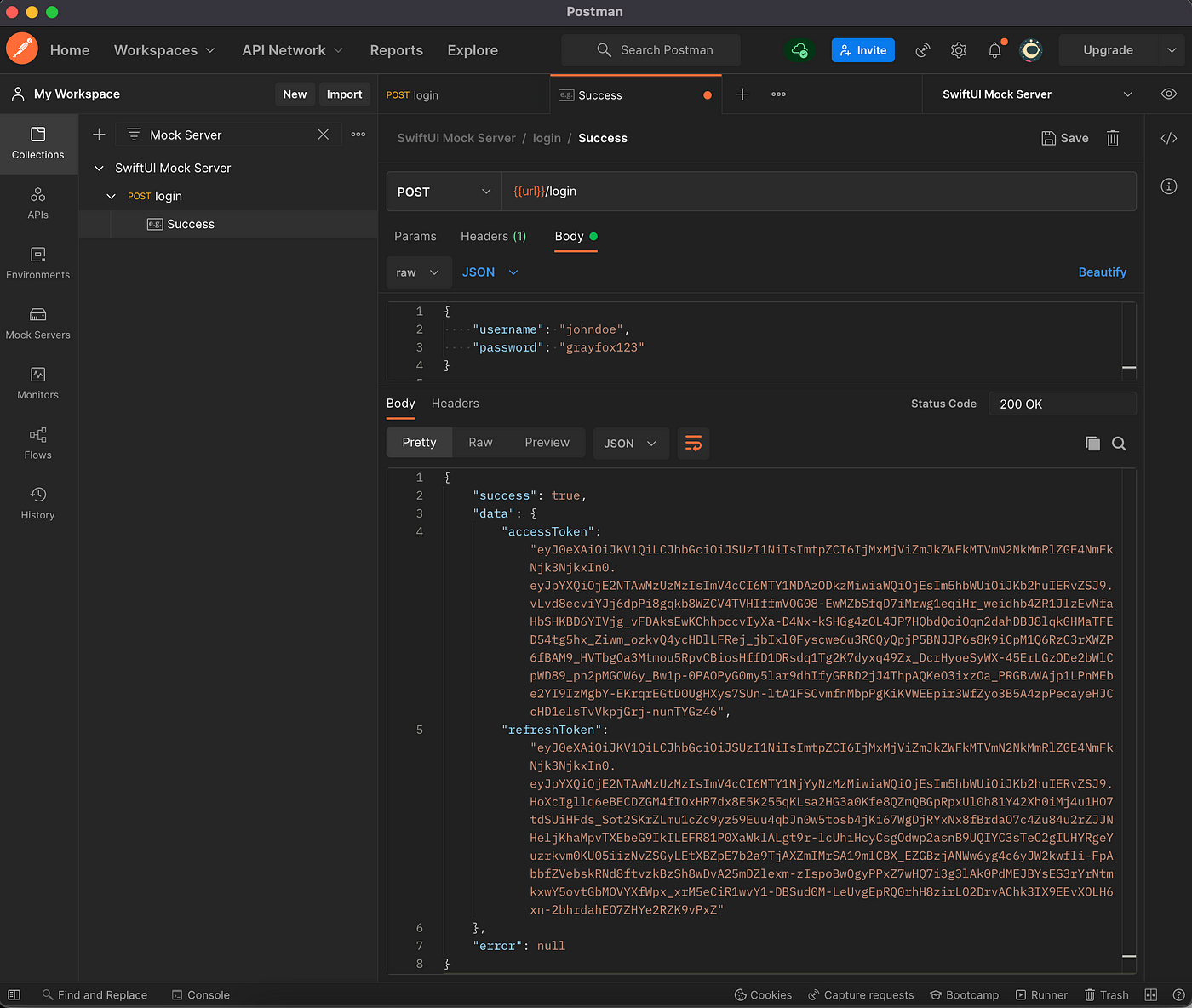This screenshot has height=1008, width=1192.
Task: Click the Invite button
Action: coord(862,50)
